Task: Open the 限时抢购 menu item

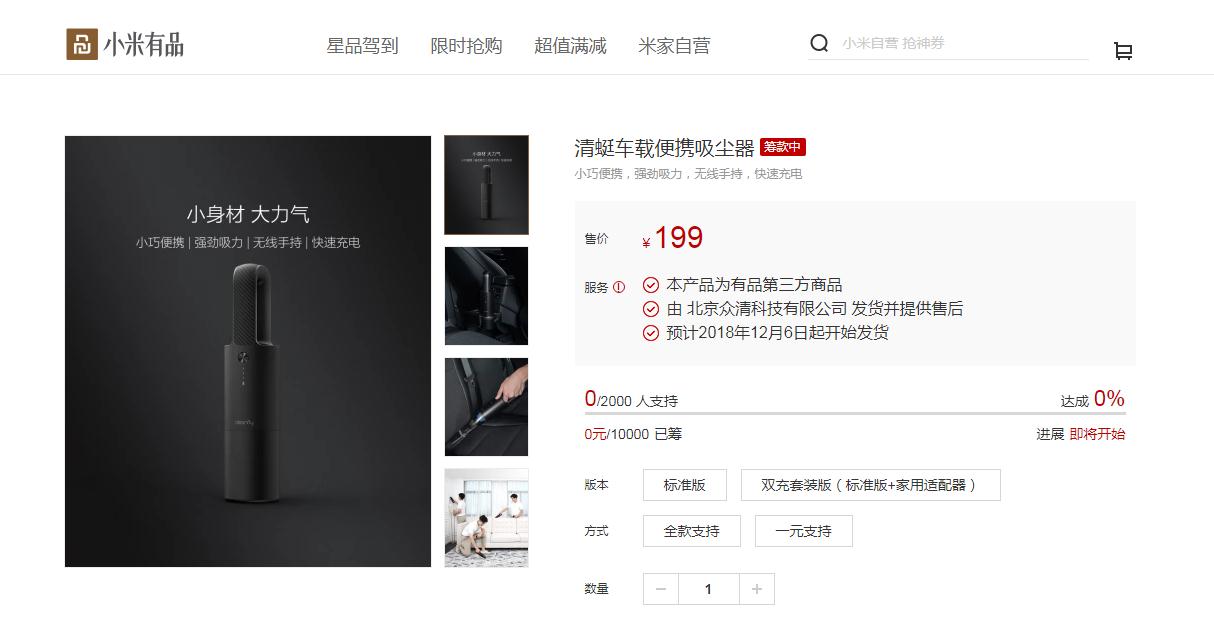Action: coord(467,46)
